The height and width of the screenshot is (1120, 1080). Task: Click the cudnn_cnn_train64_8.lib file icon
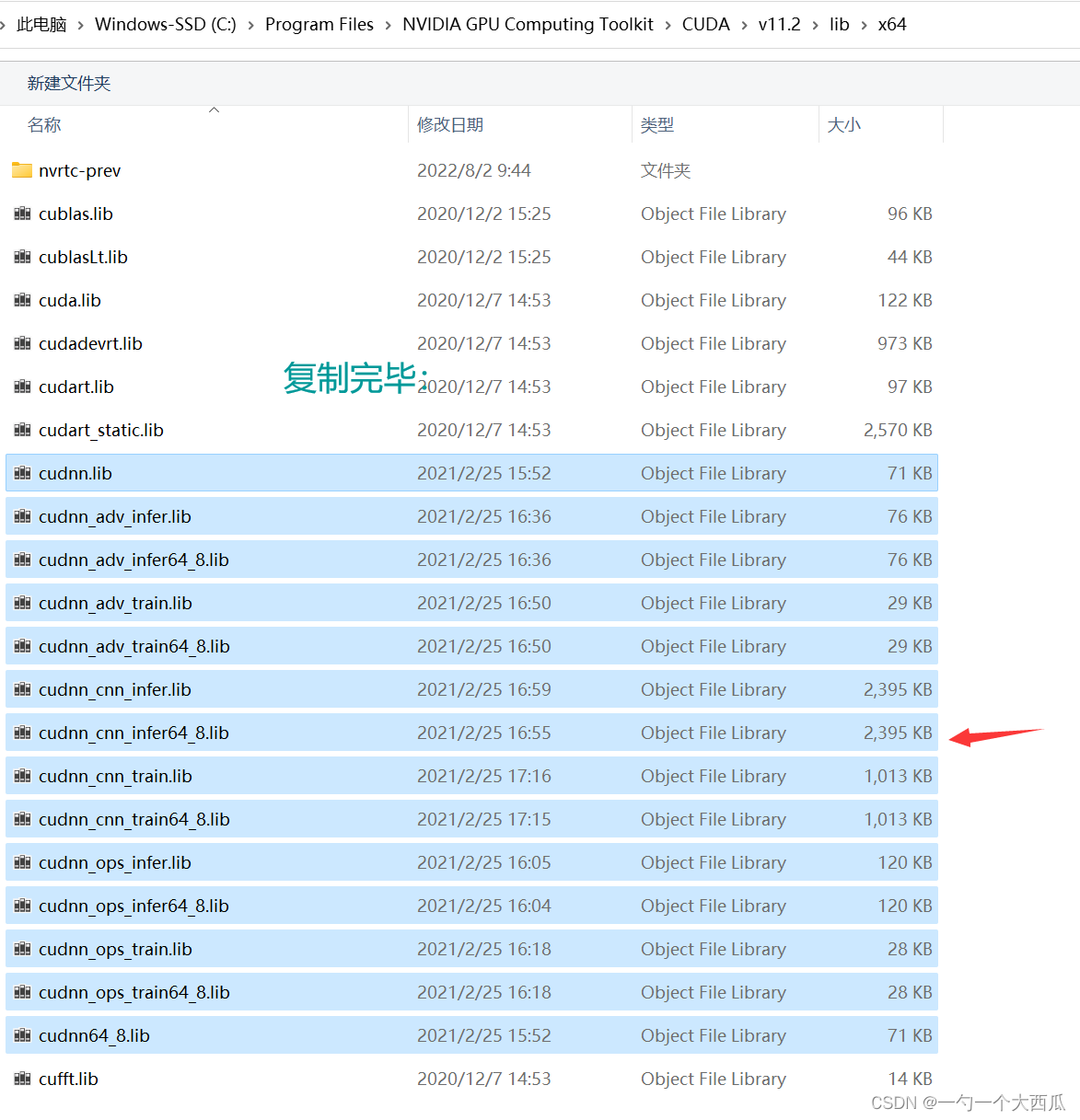23,819
